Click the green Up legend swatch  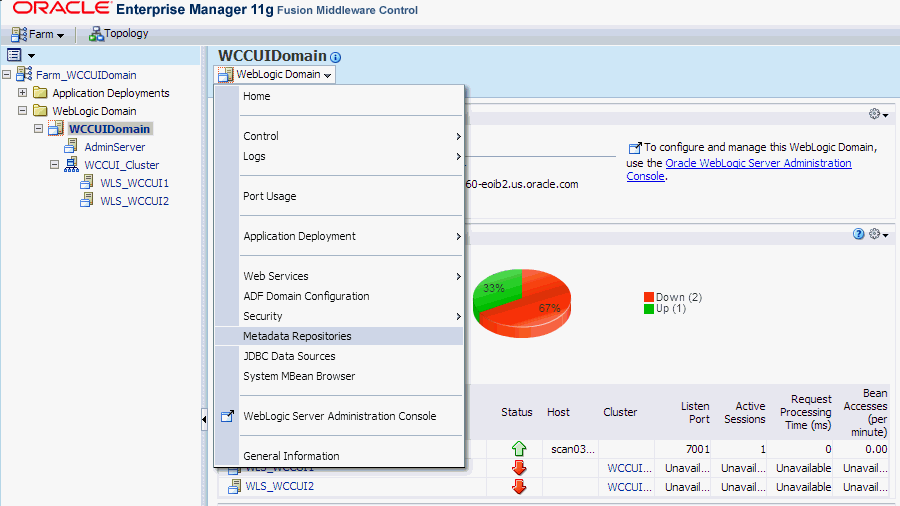(x=649, y=309)
